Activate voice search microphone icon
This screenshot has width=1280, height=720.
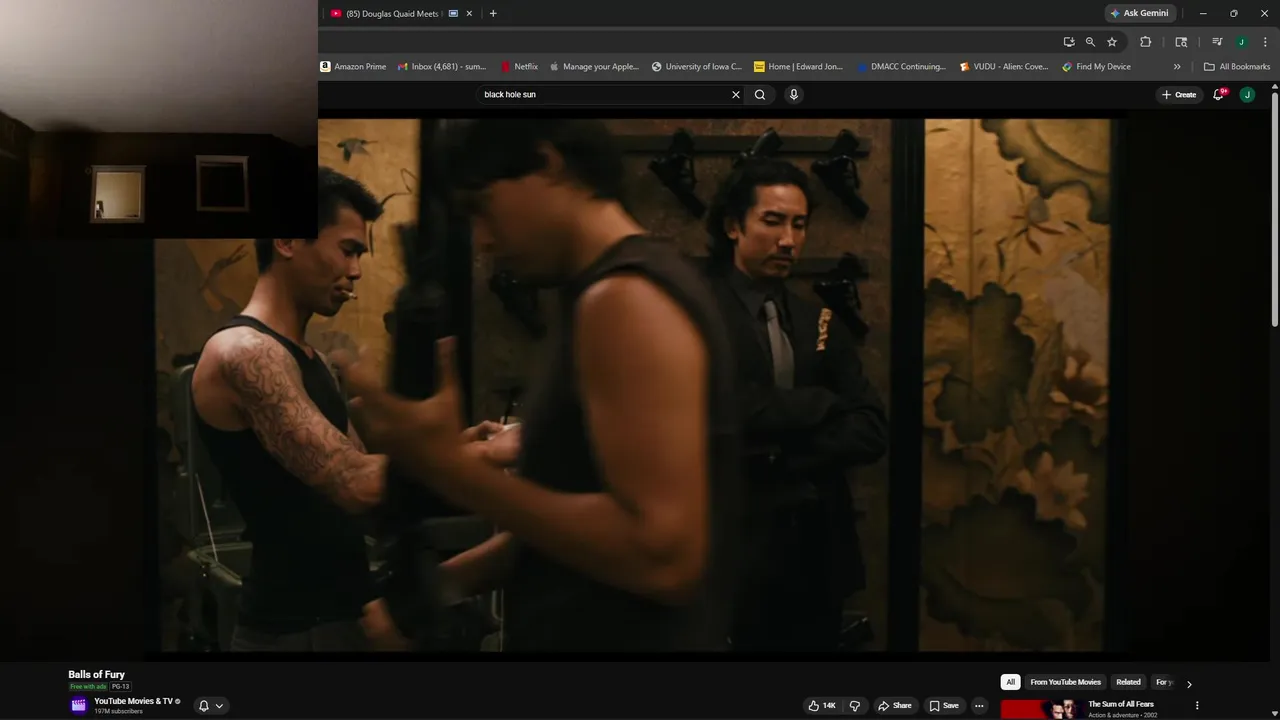click(794, 95)
